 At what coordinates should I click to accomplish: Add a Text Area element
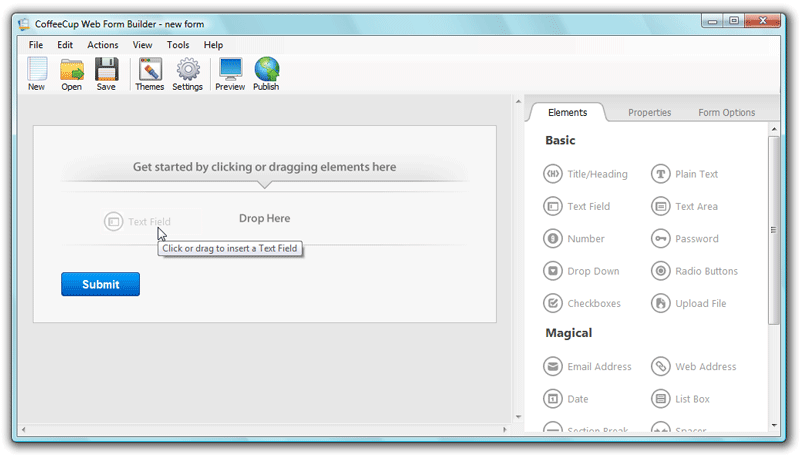click(x=684, y=207)
